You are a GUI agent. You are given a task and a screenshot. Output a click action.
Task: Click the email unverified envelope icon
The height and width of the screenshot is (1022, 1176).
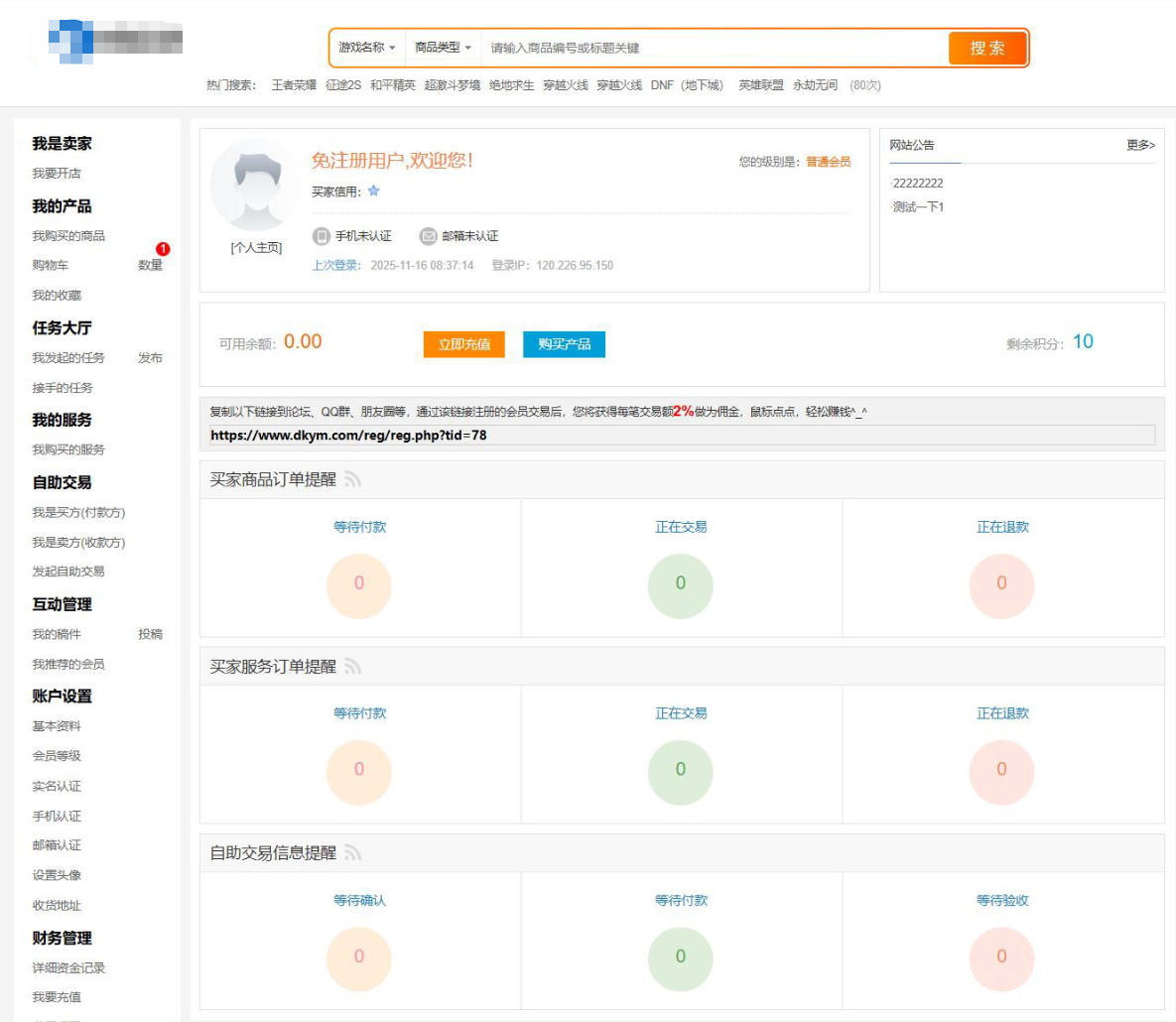(x=428, y=236)
